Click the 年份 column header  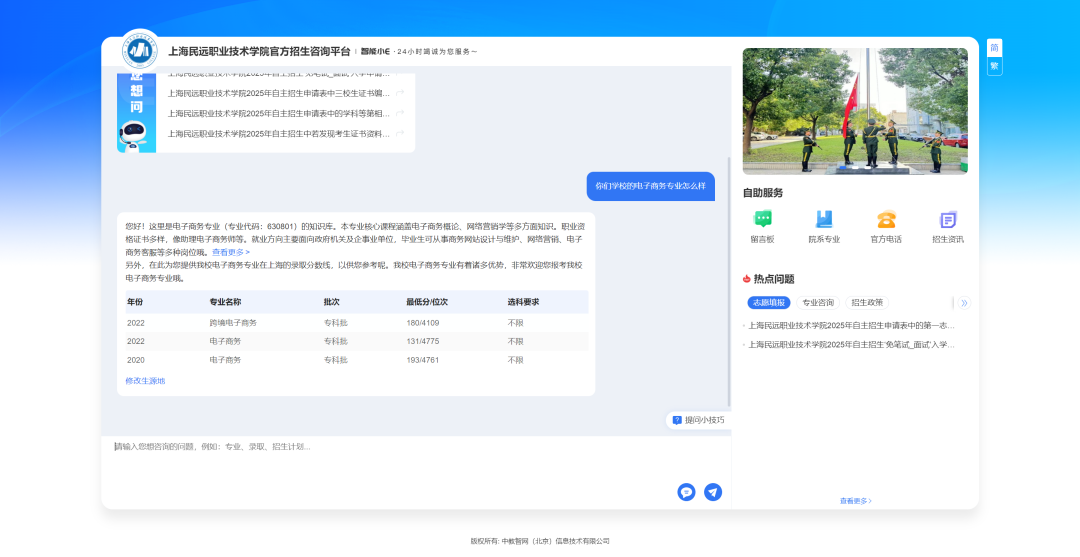coord(135,302)
